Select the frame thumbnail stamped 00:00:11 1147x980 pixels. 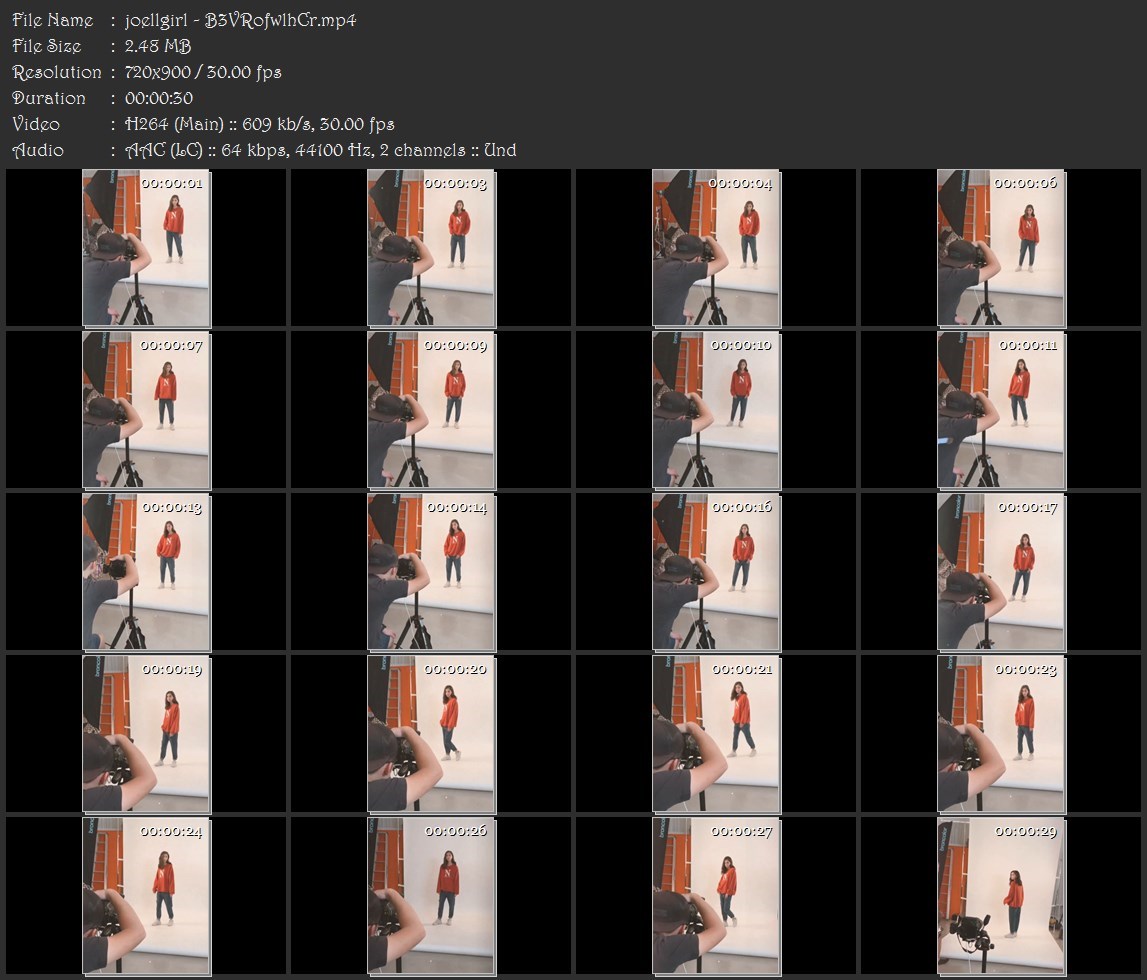pos(1001,410)
